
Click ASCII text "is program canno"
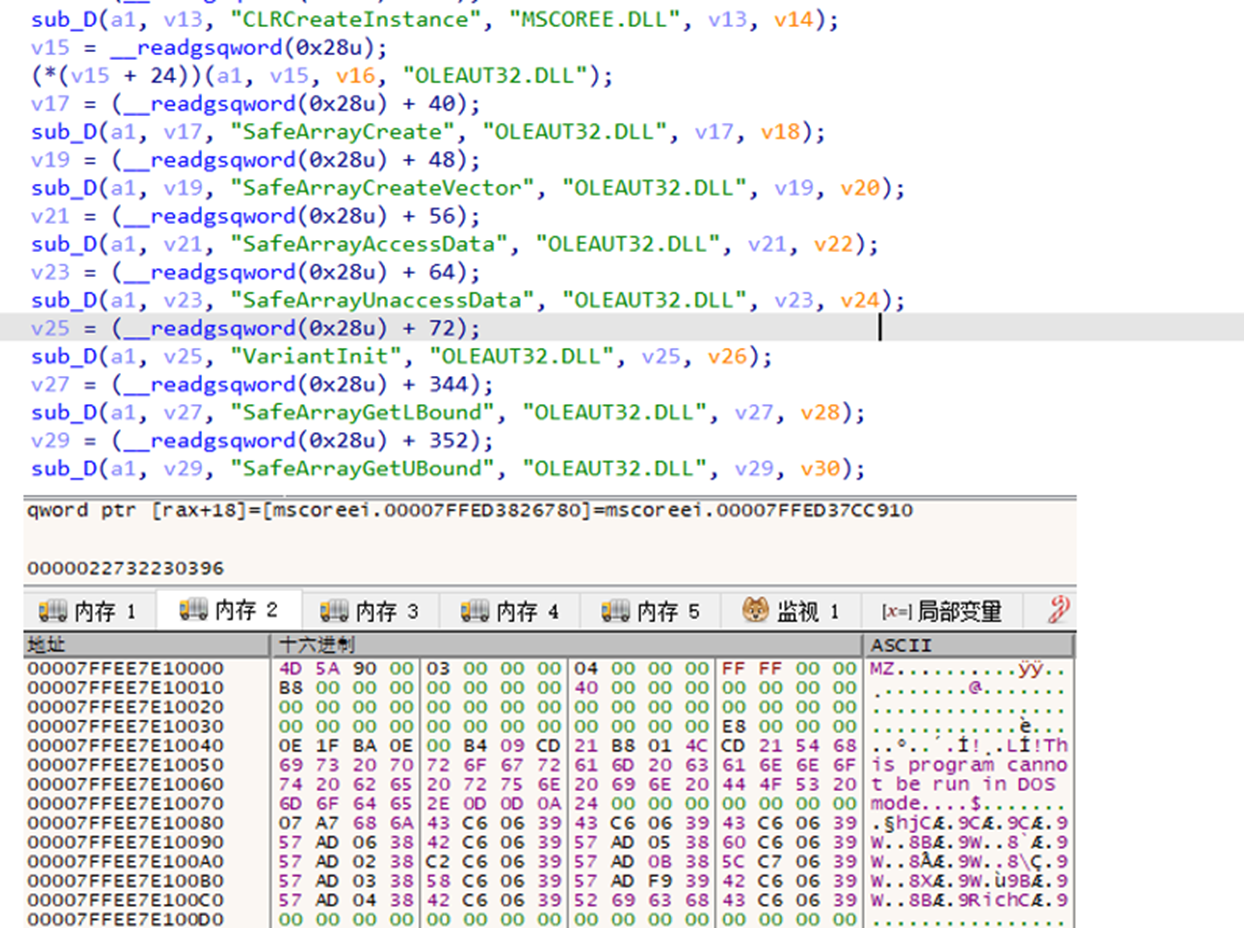click(969, 765)
